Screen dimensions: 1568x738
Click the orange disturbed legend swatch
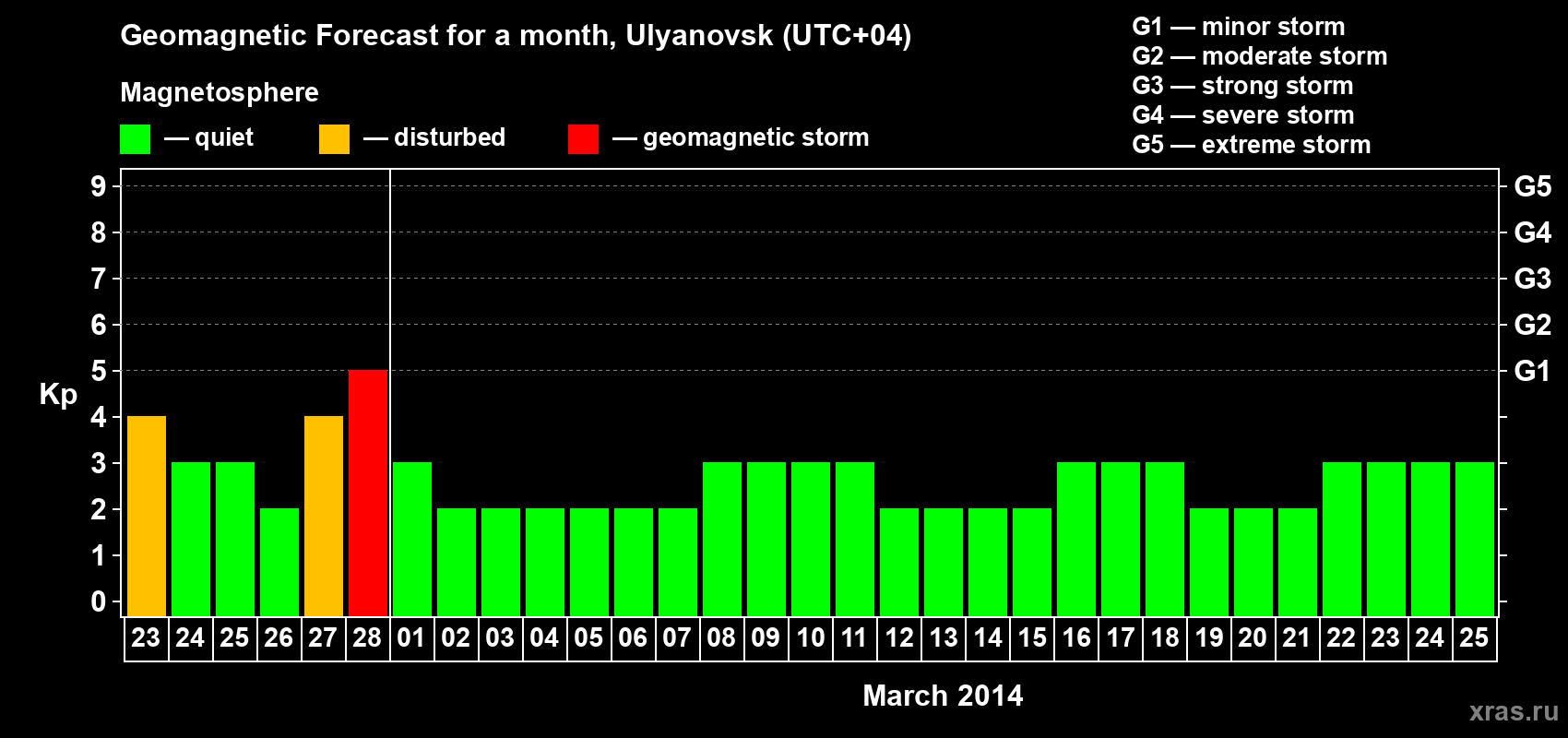[x=334, y=139]
